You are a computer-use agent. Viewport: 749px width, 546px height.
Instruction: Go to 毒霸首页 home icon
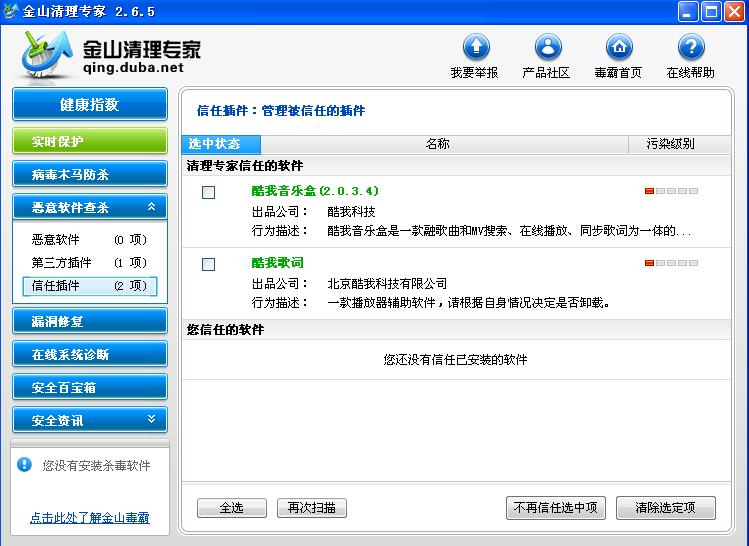click(x=619, y=47)
